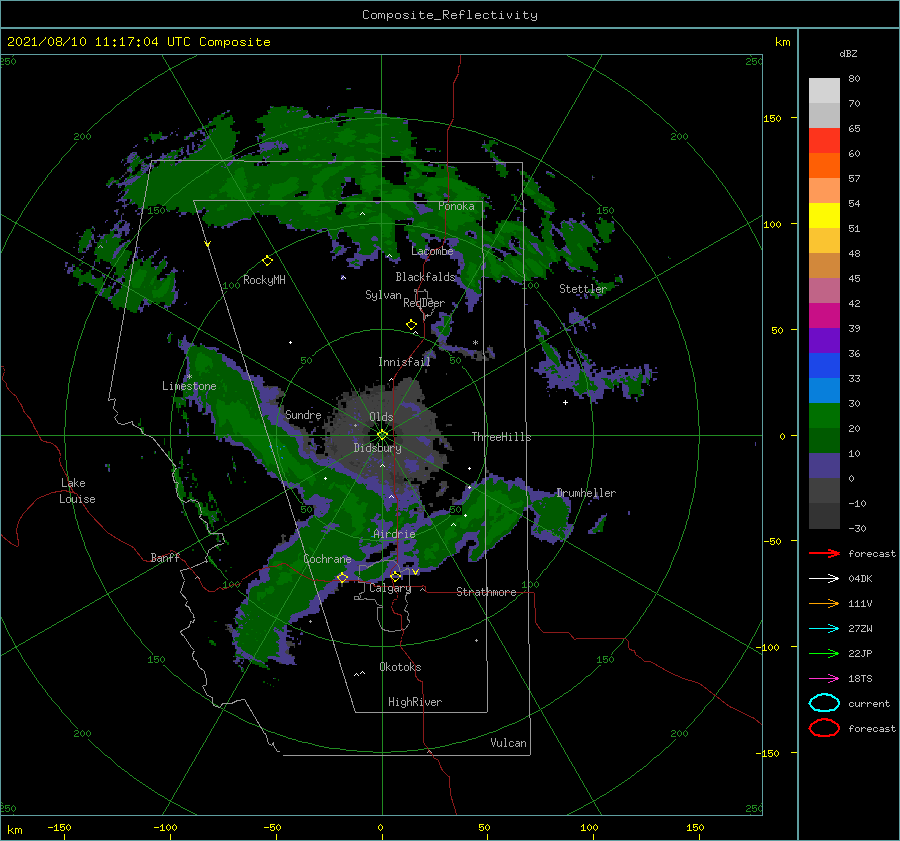The height and width of the screenshot is (841, 900).
Task: Click the Olds label near radar center
Action: click(381, 417)
